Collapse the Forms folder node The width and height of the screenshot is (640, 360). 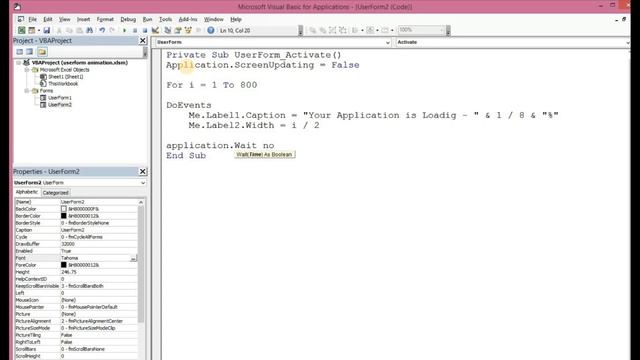point(27,91)
